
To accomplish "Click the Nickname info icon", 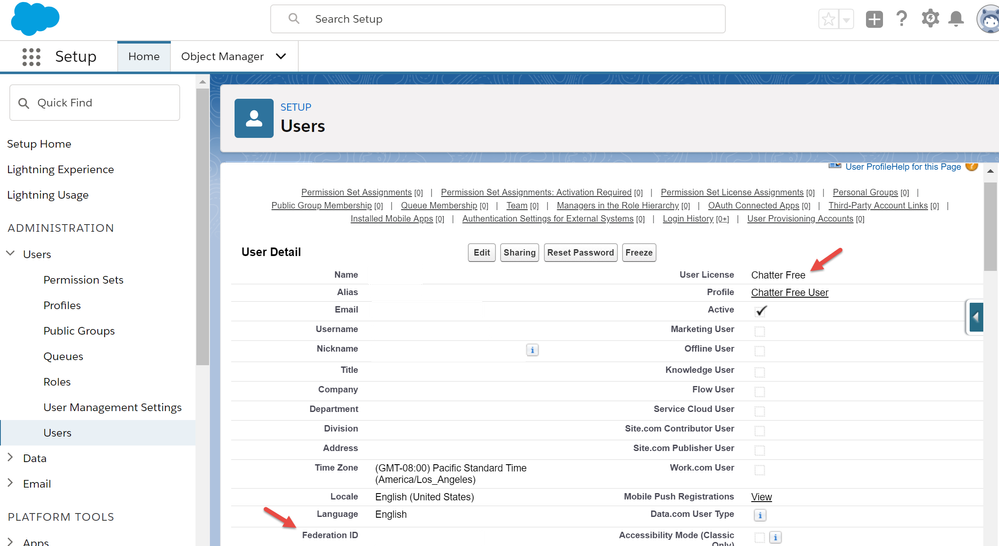I will click(532, 350).
